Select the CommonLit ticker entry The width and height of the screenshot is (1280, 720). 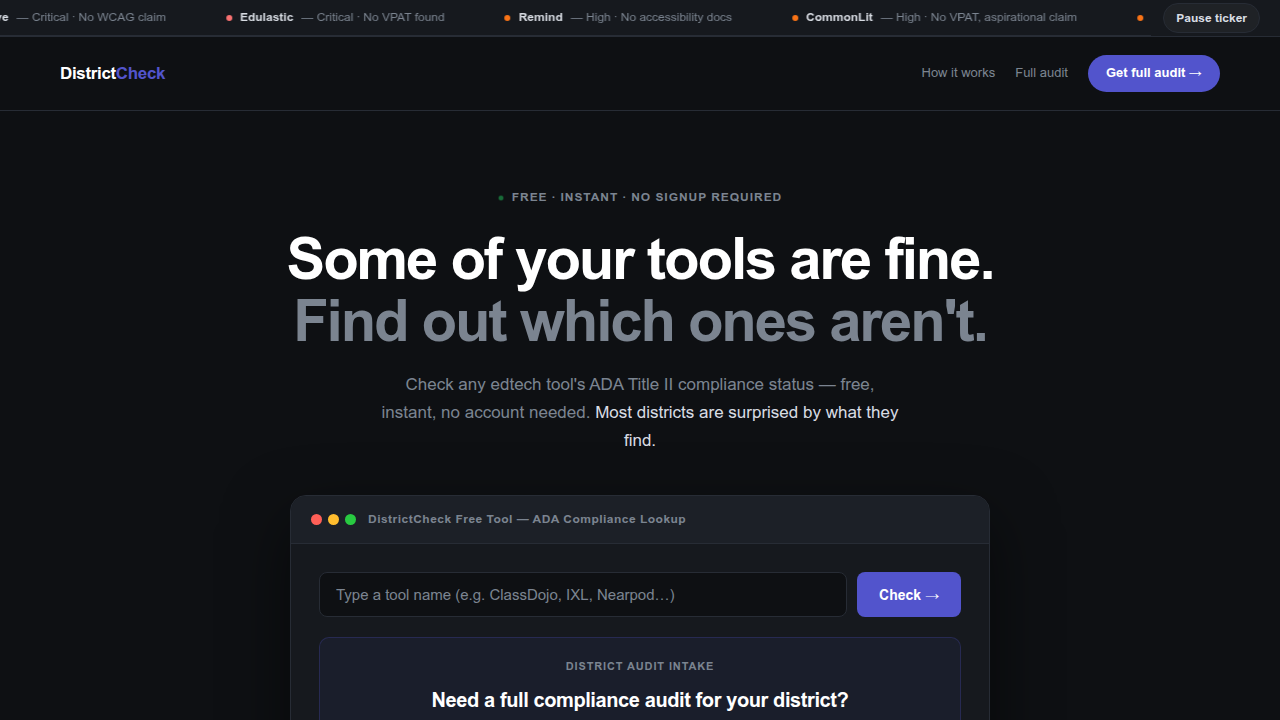click(x=934, y=18)
